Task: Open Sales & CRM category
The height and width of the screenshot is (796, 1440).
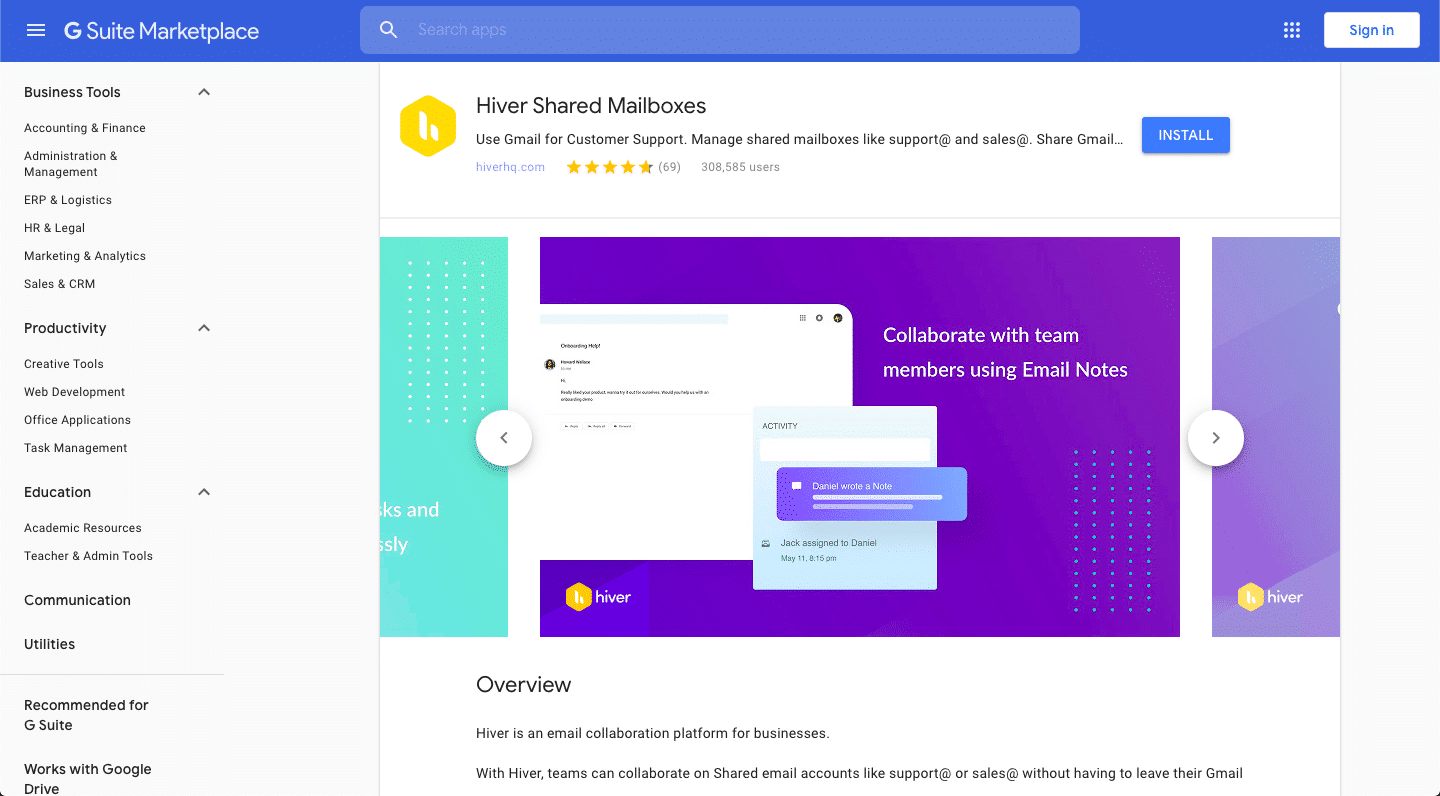Action: pos(60,284)
